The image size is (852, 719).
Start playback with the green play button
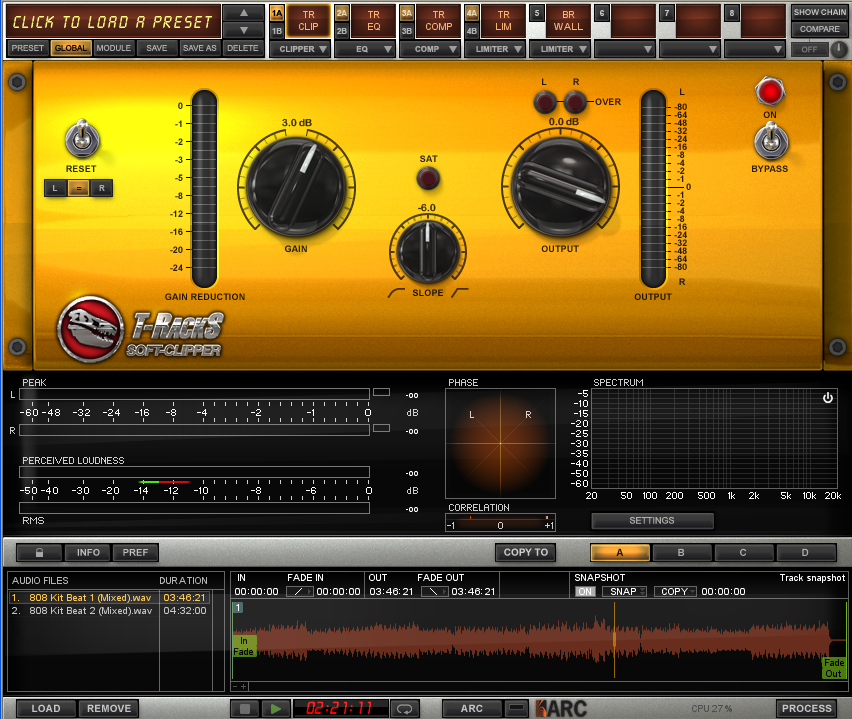[x=275, y=709]
